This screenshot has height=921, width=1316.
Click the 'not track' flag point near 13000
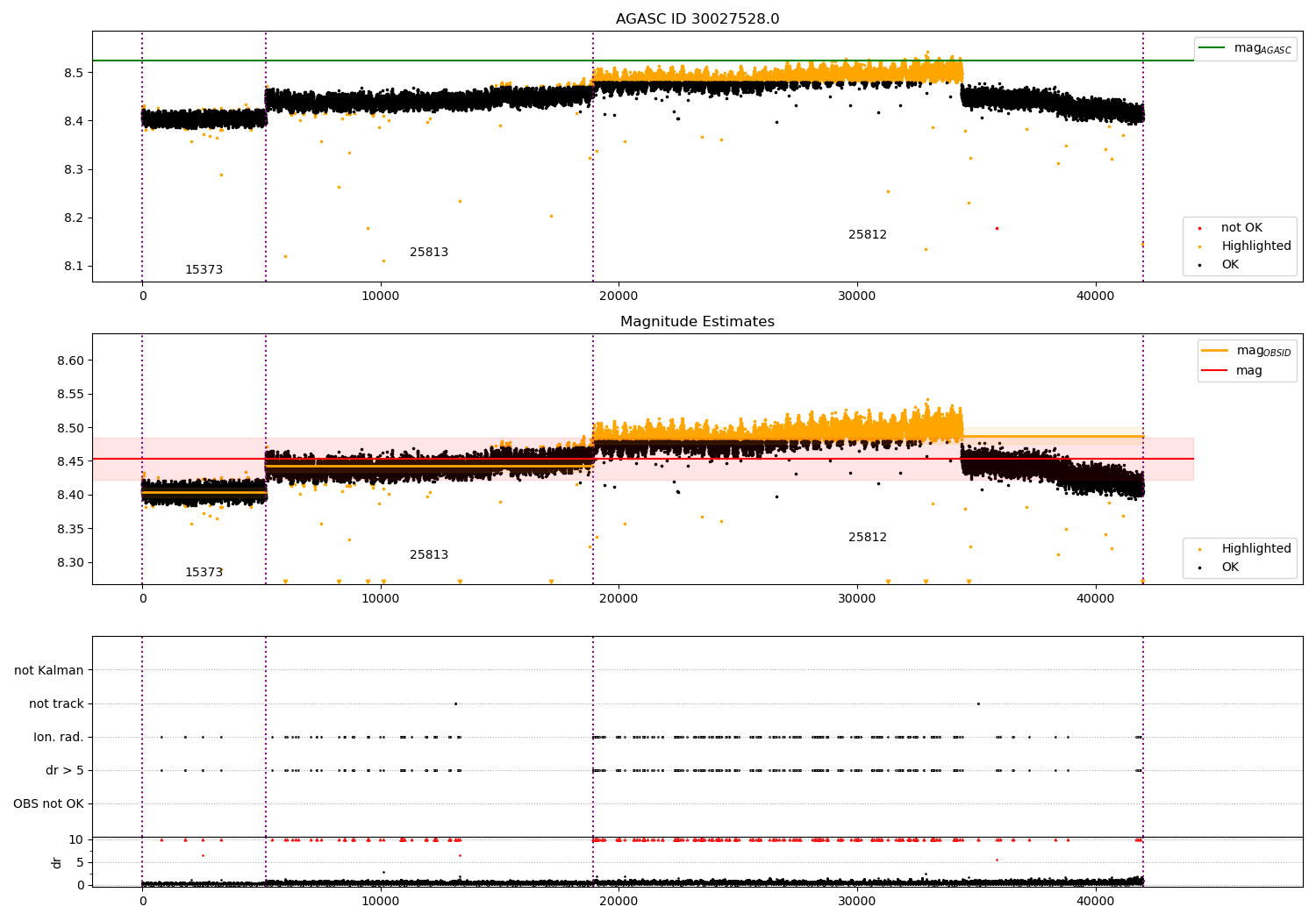[x=455, y=703]
